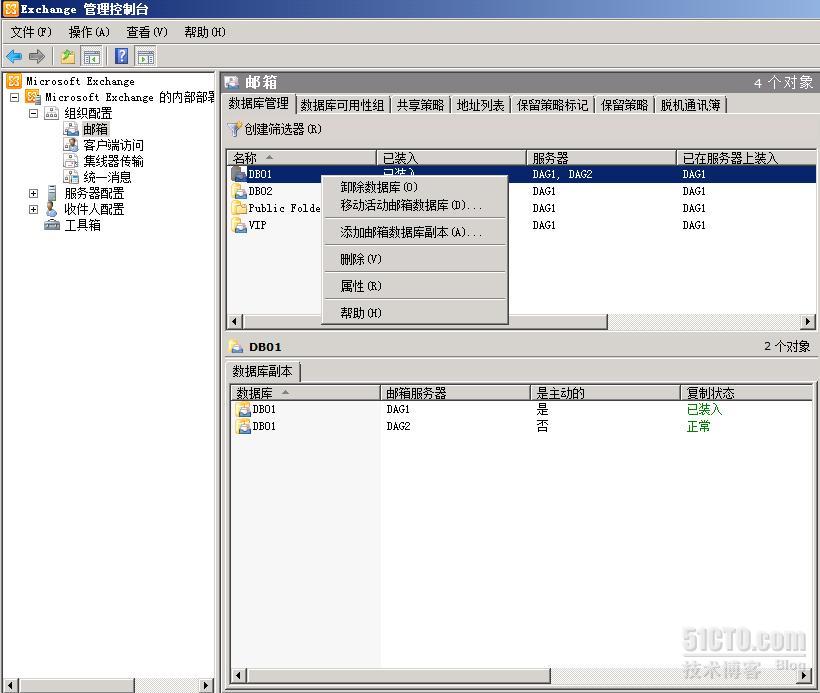Expand the 服务器配置 tree node
Screen dimensions: 820x693
coord(33,193)
